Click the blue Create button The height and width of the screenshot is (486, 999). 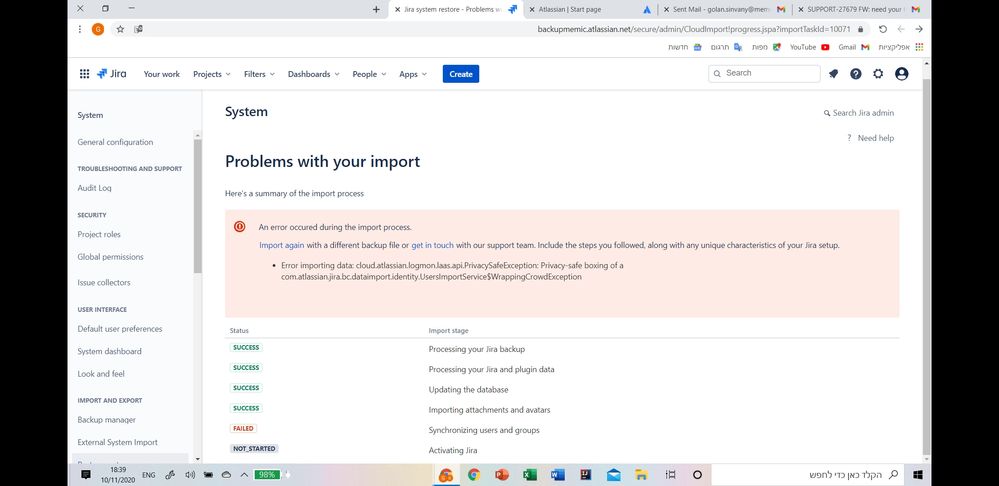click(x=461, y=74)
